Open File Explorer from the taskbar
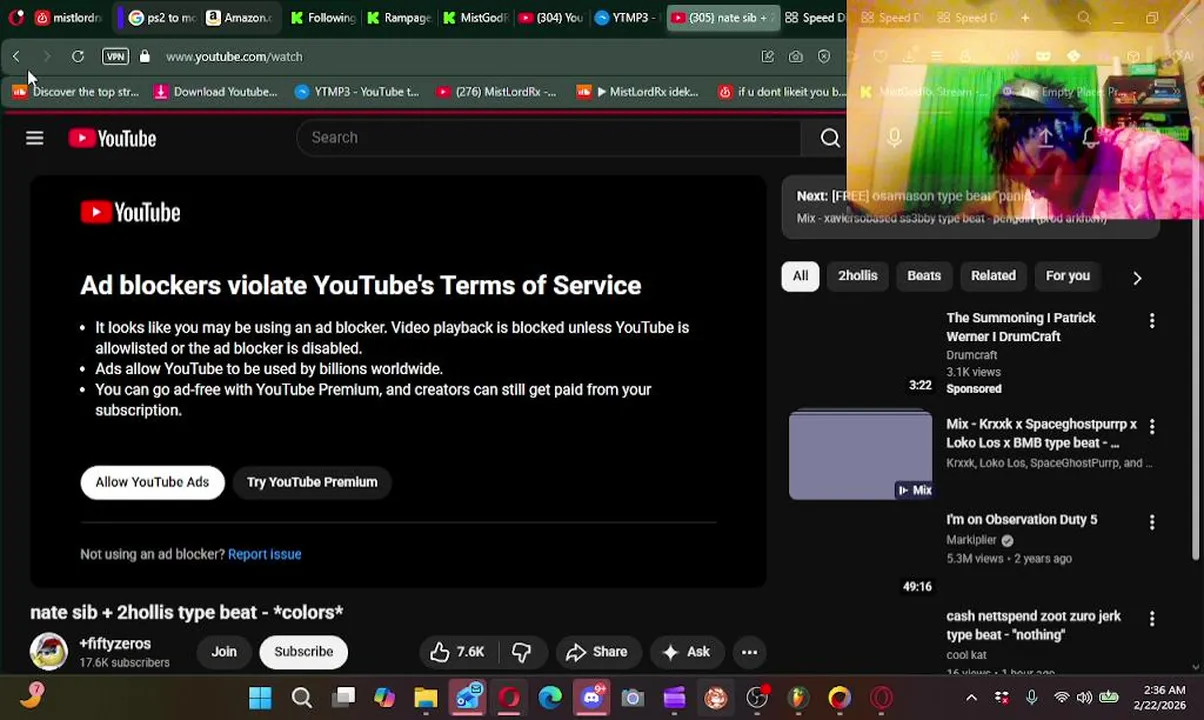 click(x=426, y=697)
